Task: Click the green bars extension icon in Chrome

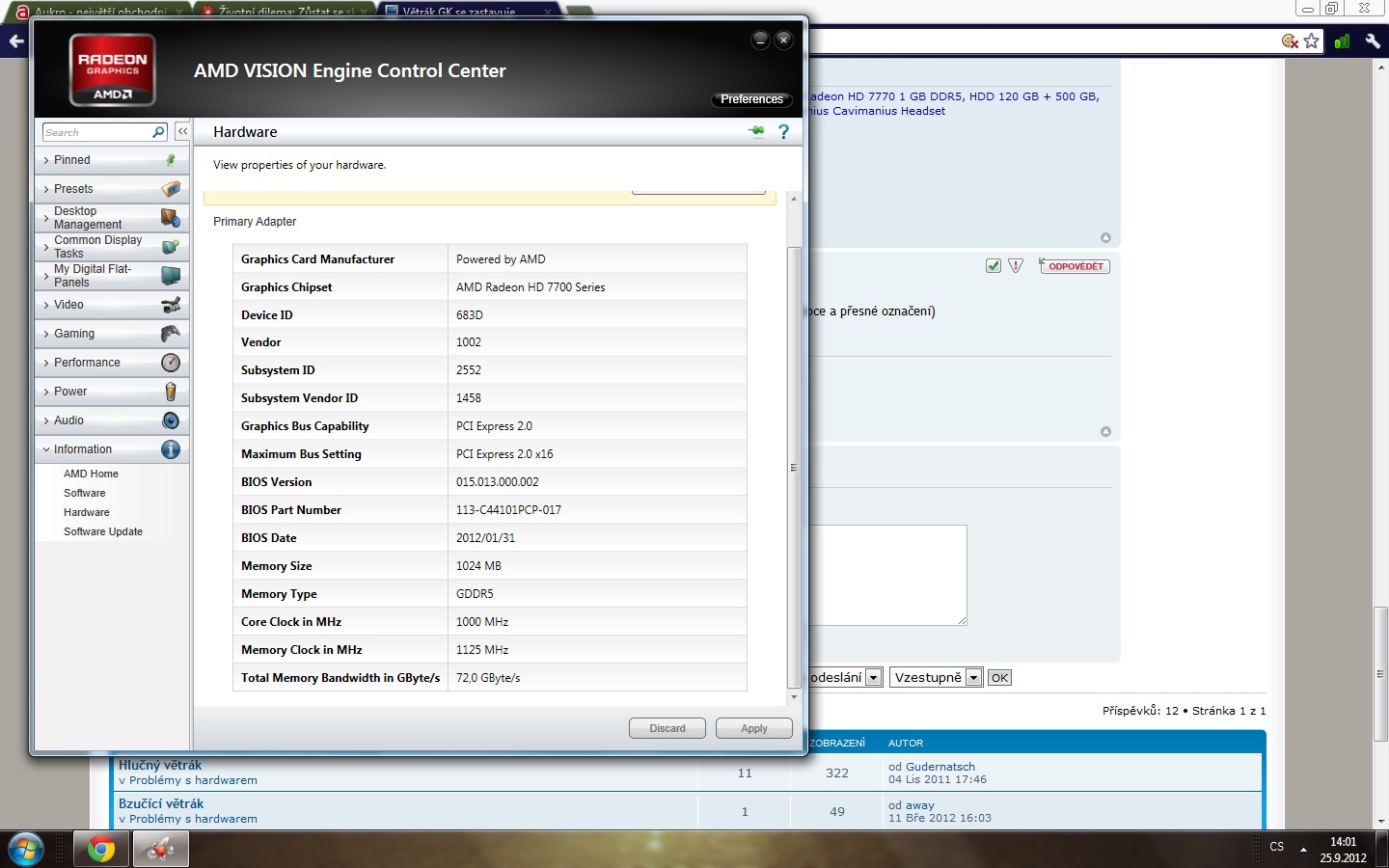Action: tap(1342, 41)
